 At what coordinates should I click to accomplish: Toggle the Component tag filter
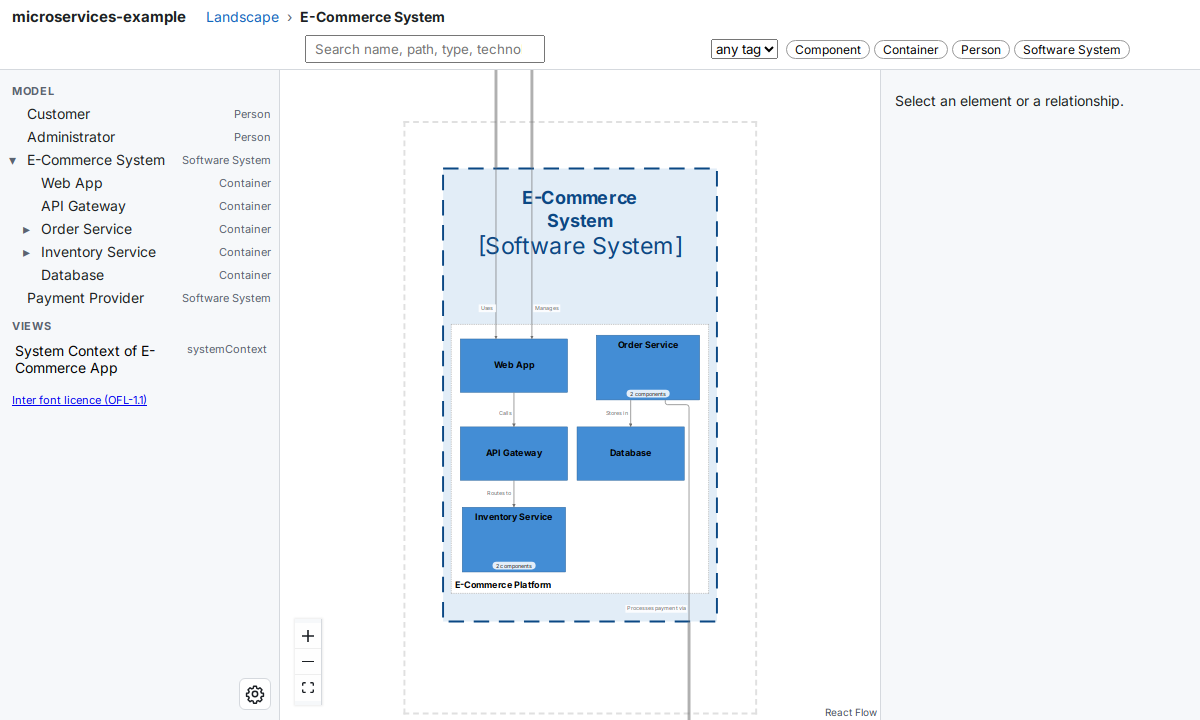point(828,49)
